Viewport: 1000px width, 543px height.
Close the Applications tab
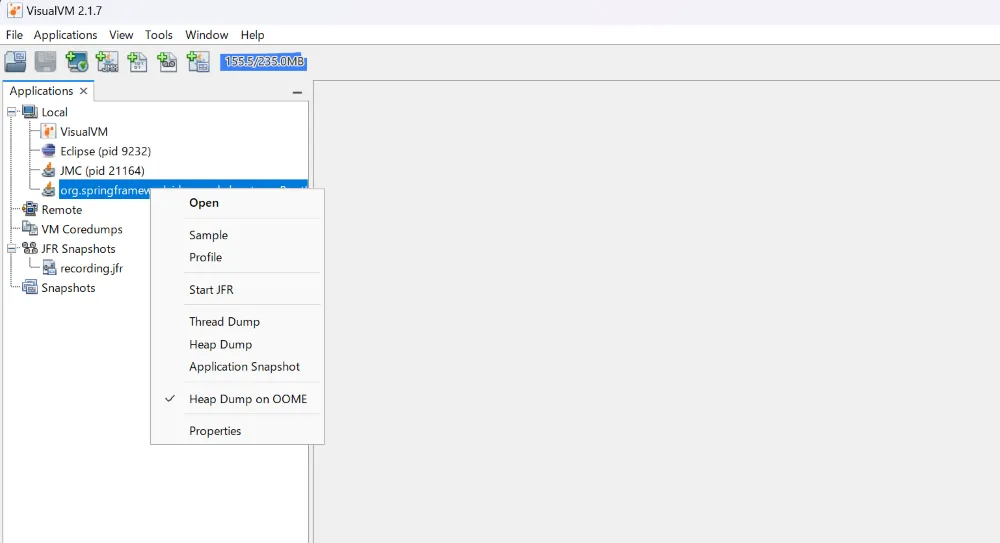pos(84,91)
